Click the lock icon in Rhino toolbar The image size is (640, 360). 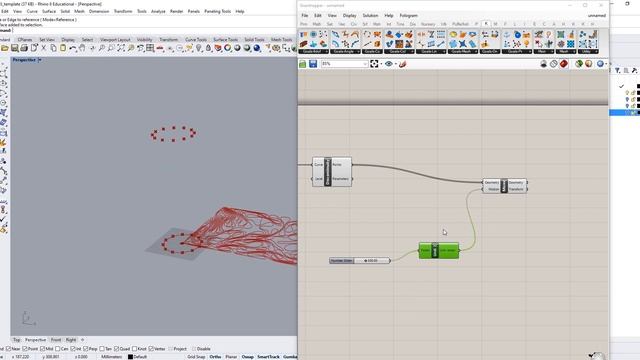pyautogui.click(x=209, y=48)
